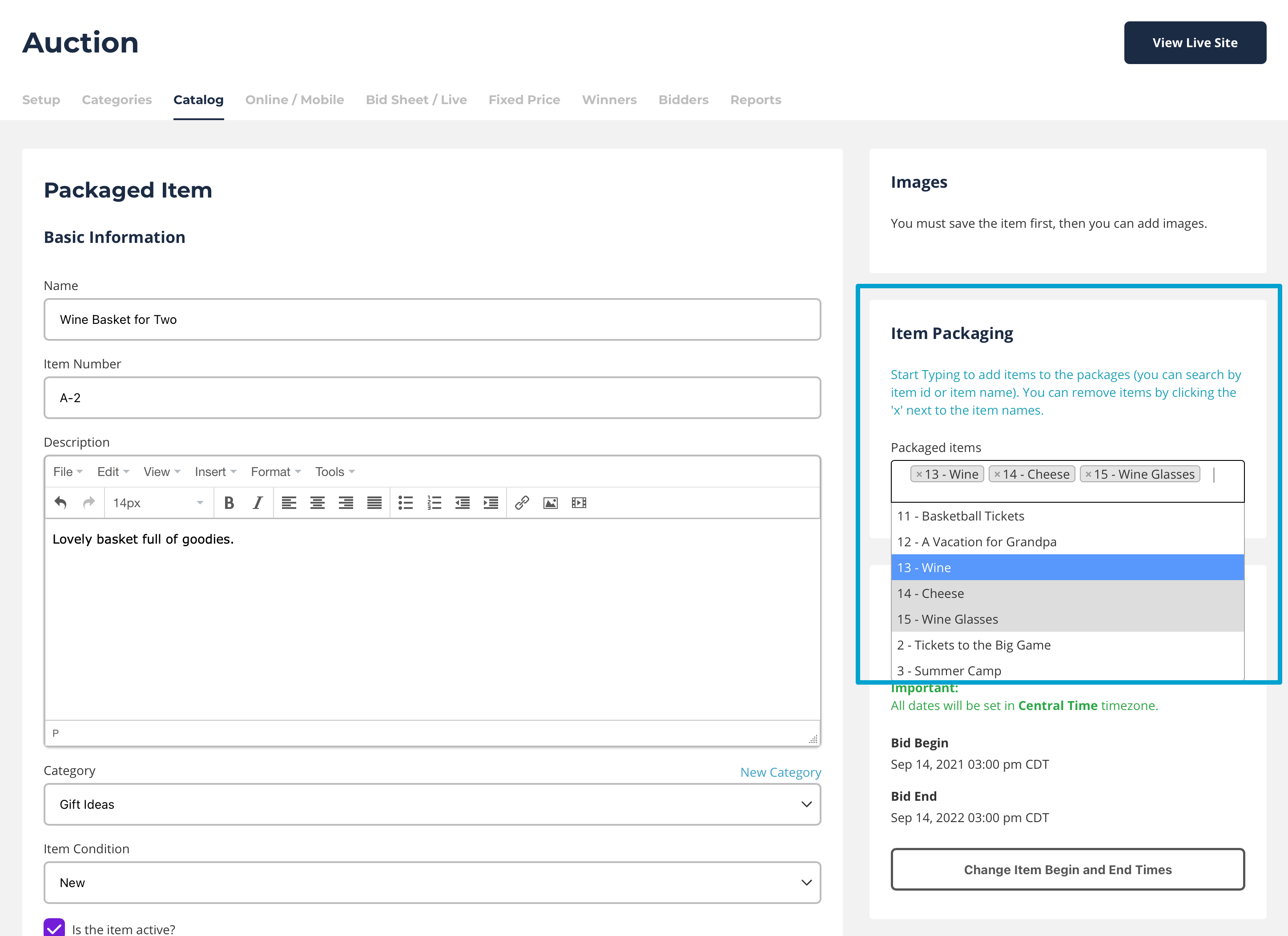
Task: Switch to the Winners tab
Action: [609, 100]
